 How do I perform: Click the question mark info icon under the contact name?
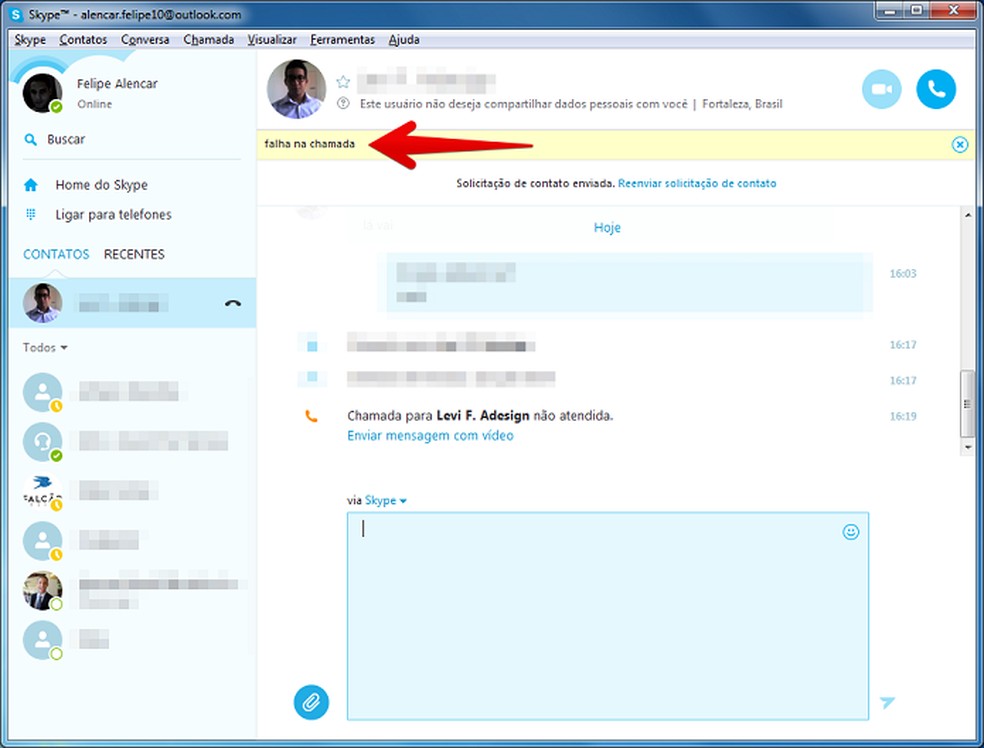tap(343, 104)
